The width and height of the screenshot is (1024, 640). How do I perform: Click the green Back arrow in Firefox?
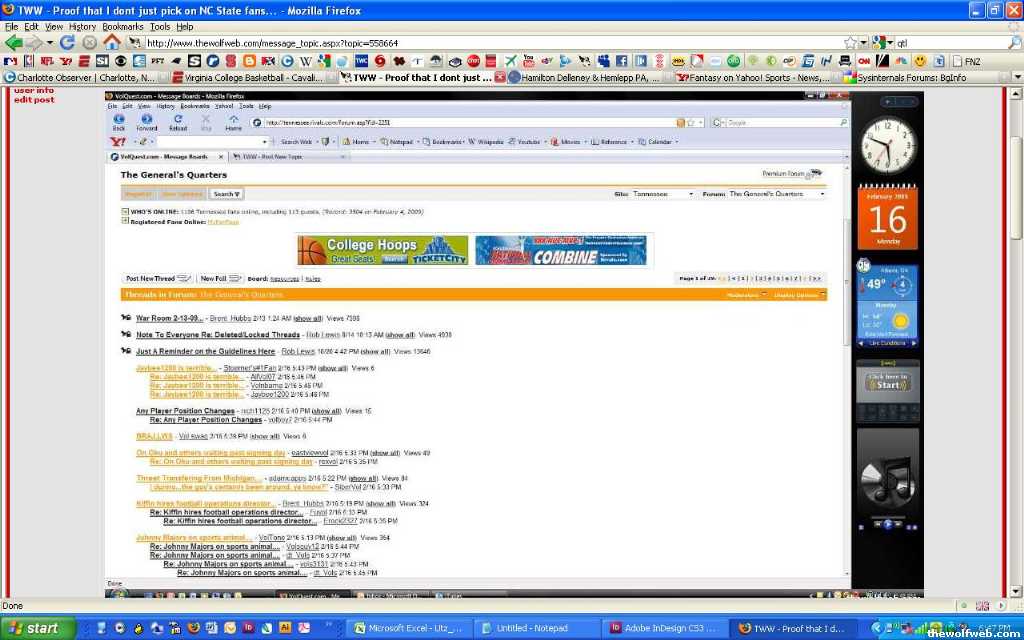14,43
